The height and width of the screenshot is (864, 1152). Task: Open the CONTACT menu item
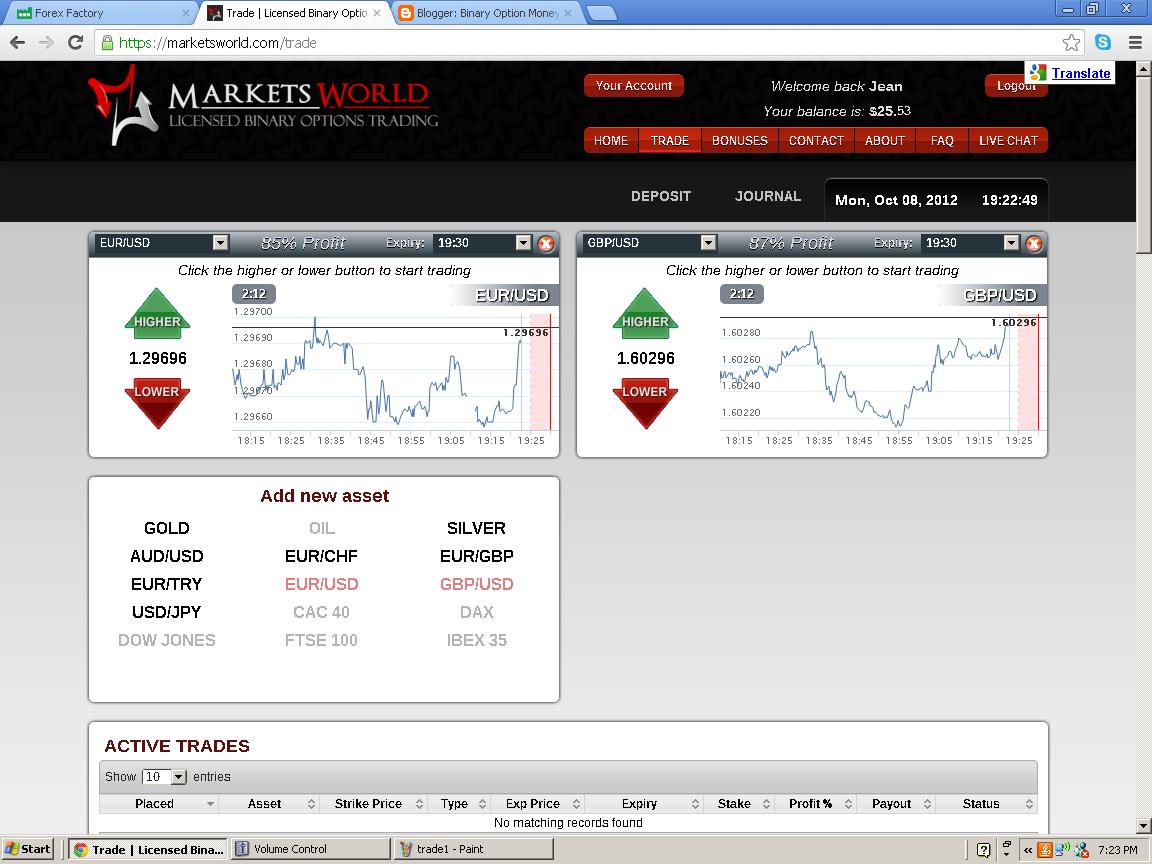tap(816, 140)
